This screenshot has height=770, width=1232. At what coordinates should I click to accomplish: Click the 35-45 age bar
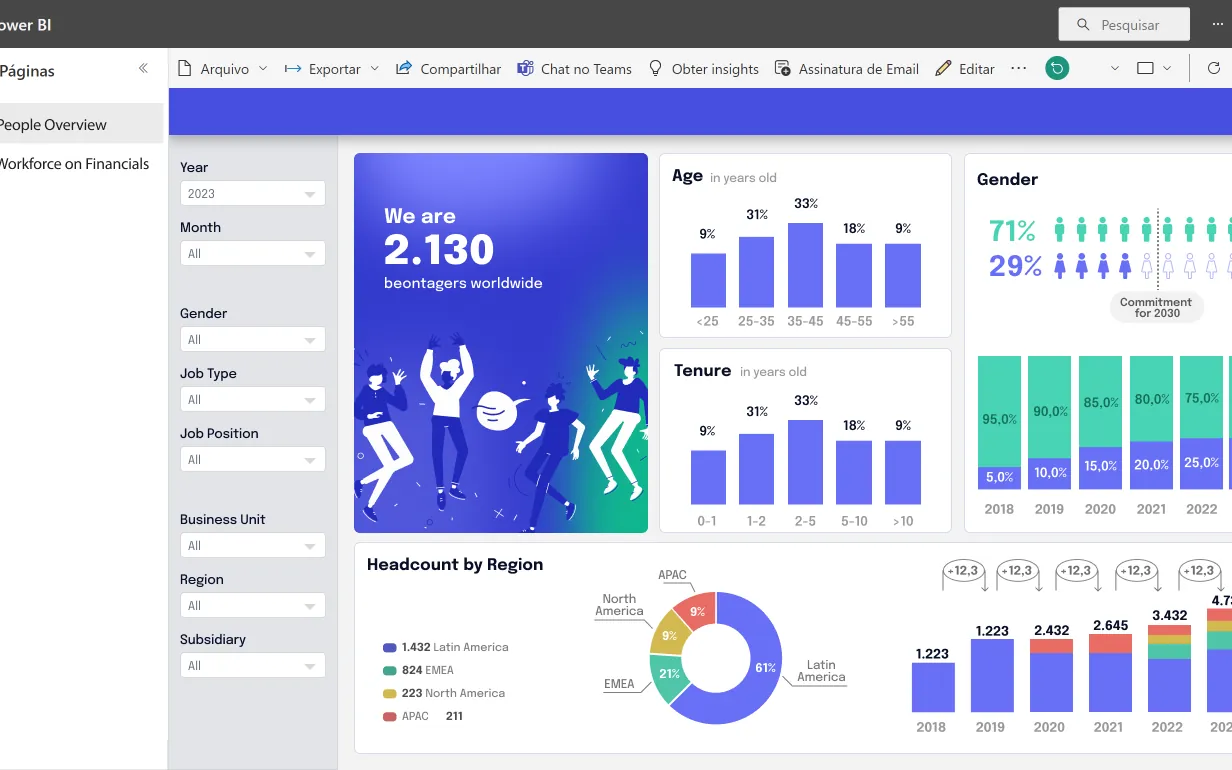pos(806,265)
